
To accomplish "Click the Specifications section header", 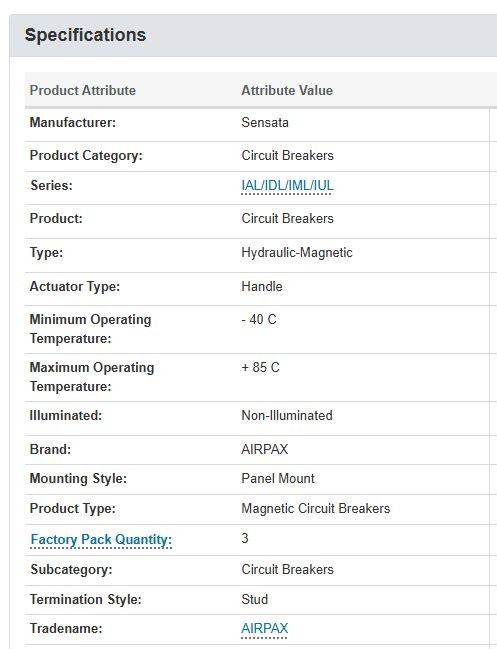I will tap(85, 35).
